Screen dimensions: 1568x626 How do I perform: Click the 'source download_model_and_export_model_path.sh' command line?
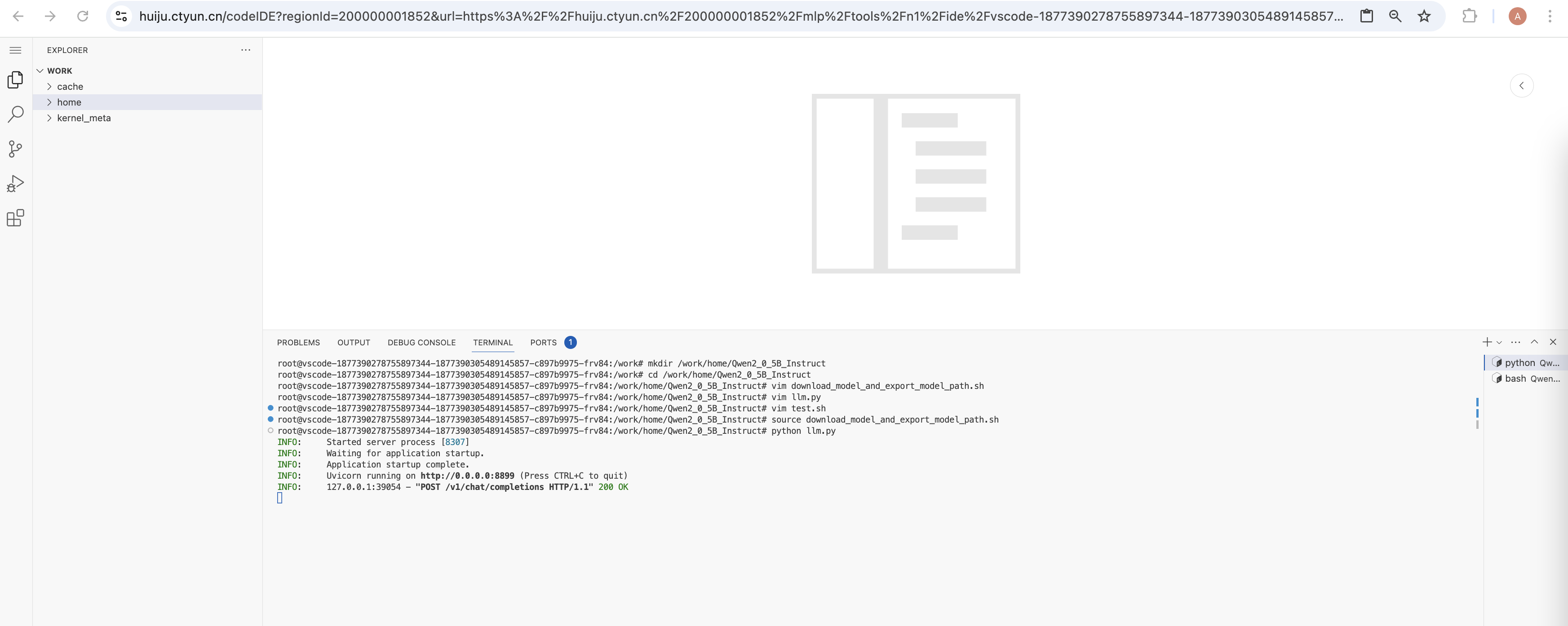coord(638,420)
